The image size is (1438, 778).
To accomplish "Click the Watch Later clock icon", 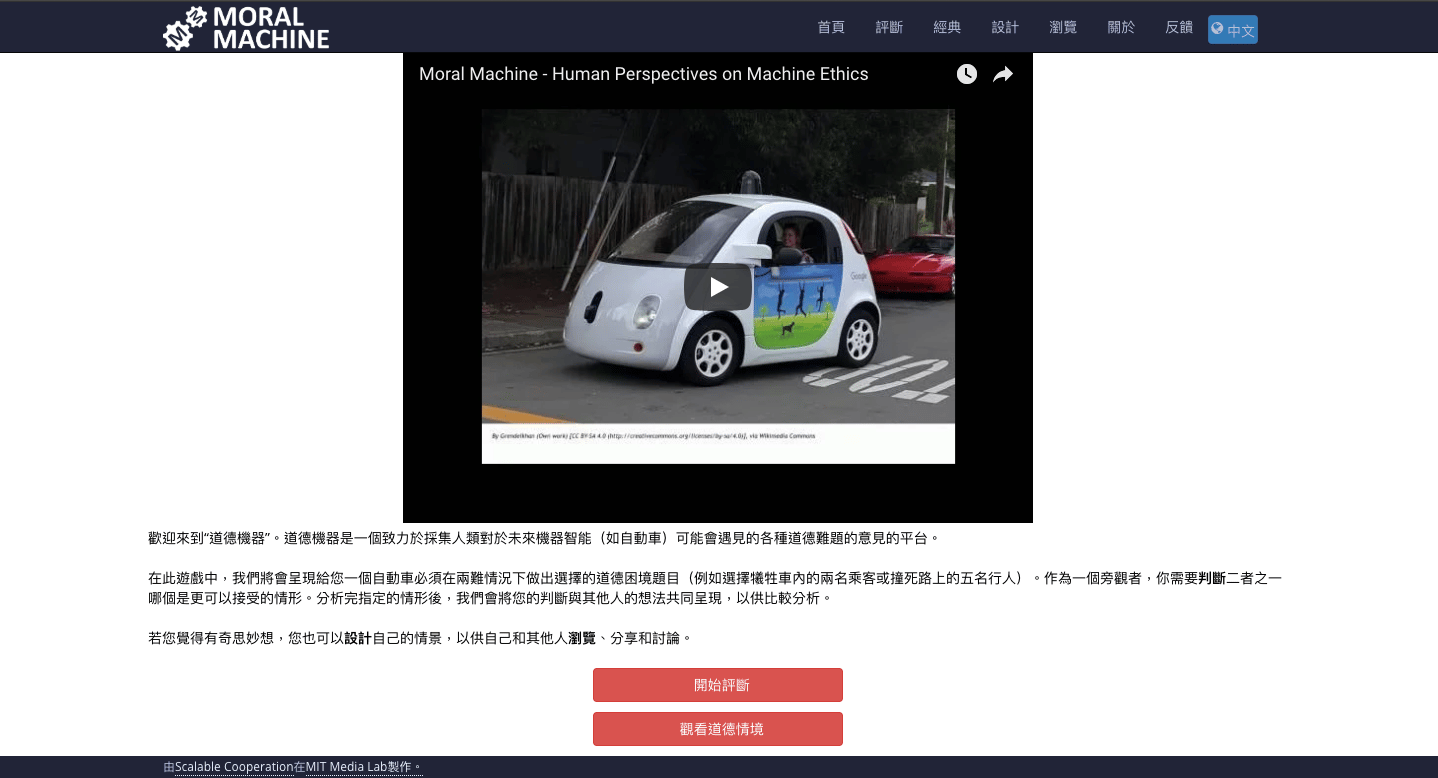I will (x=966, y=74).
